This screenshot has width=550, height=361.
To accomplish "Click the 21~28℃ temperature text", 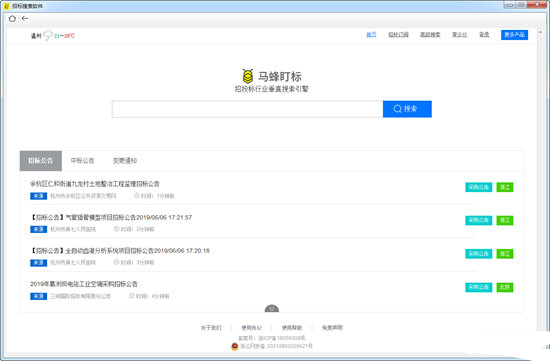I will 64,35.
